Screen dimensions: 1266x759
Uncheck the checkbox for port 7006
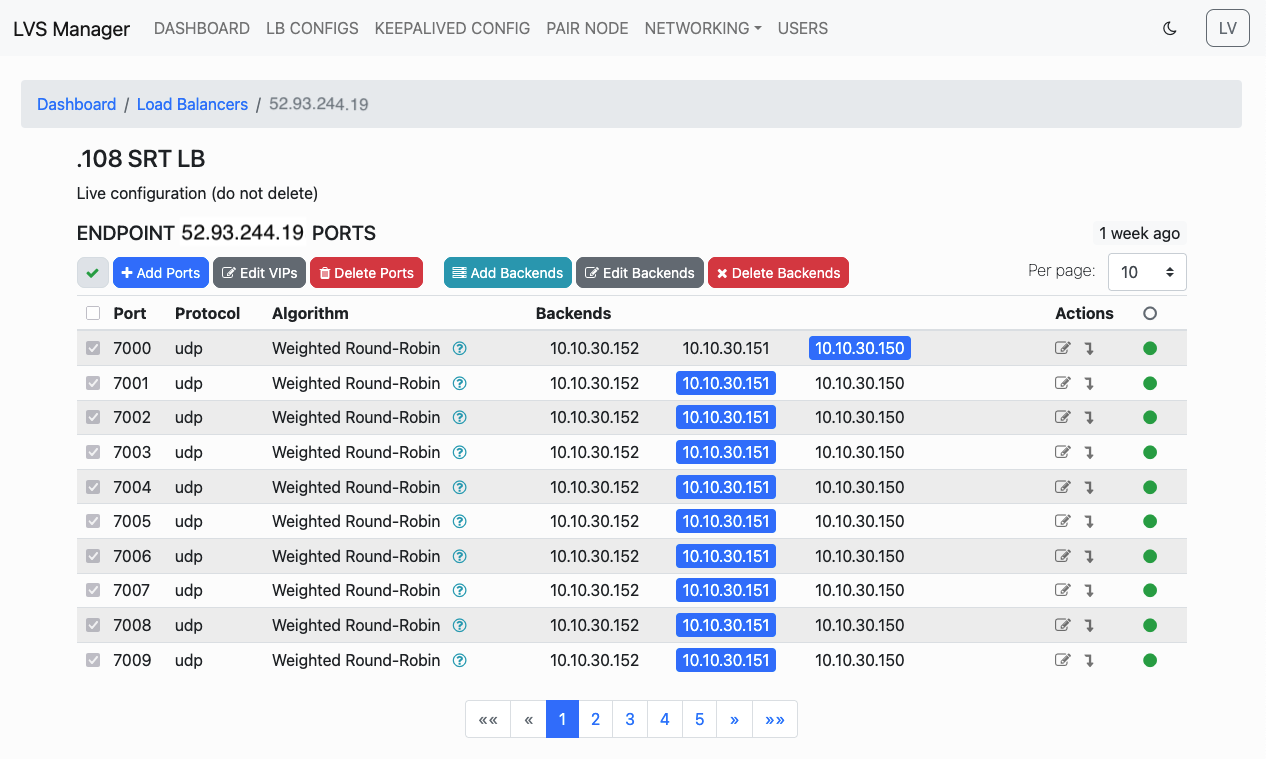click(93, 556)
